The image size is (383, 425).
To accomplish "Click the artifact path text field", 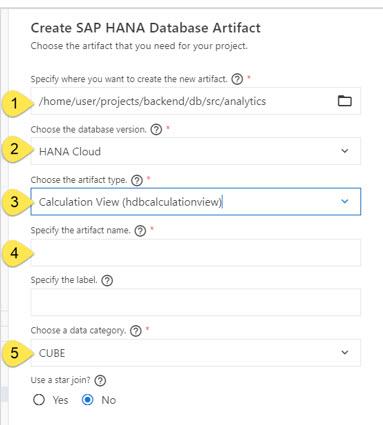I will tap(196, 101).
